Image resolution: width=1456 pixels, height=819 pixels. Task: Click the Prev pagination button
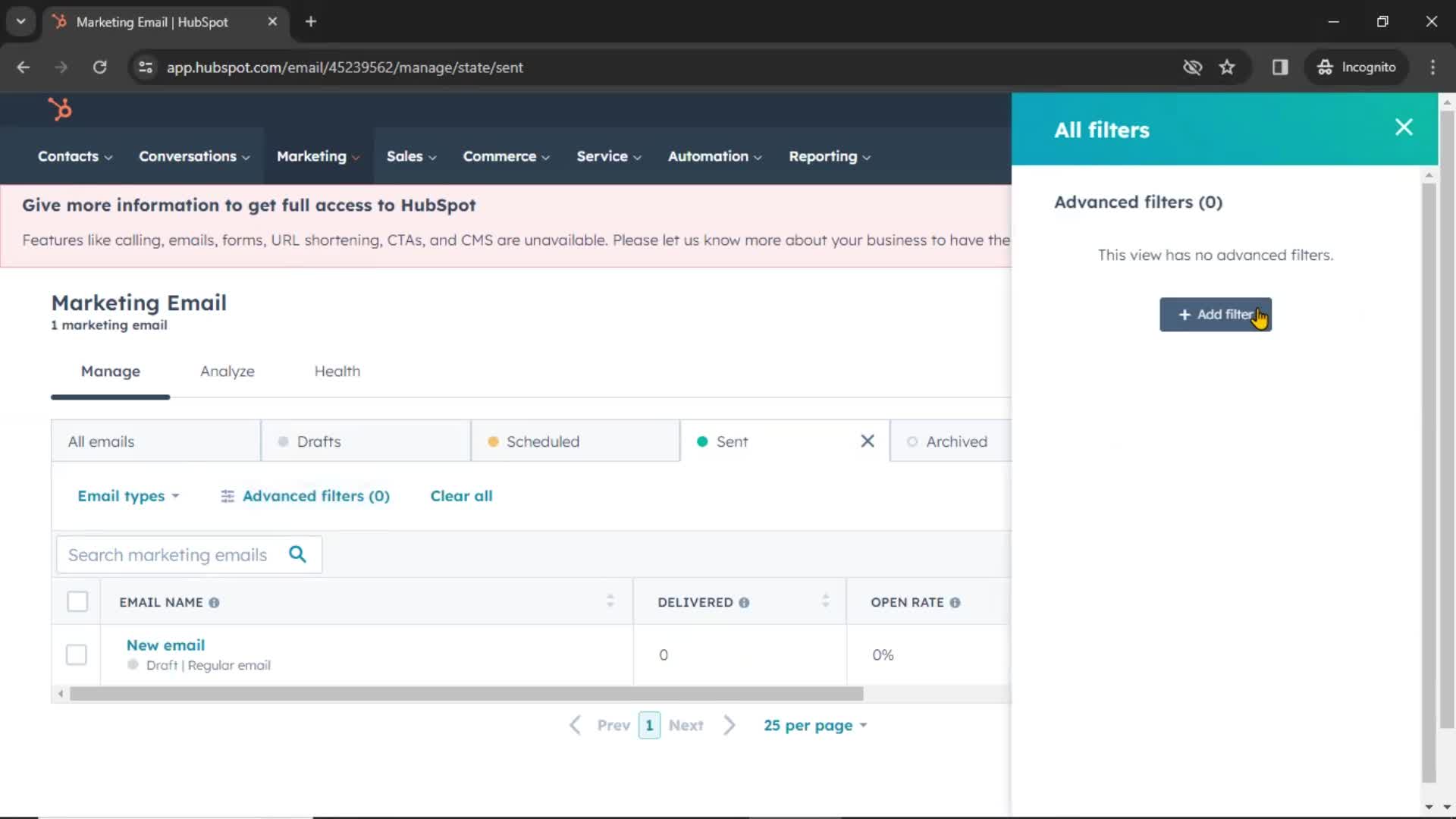(613, 726)
